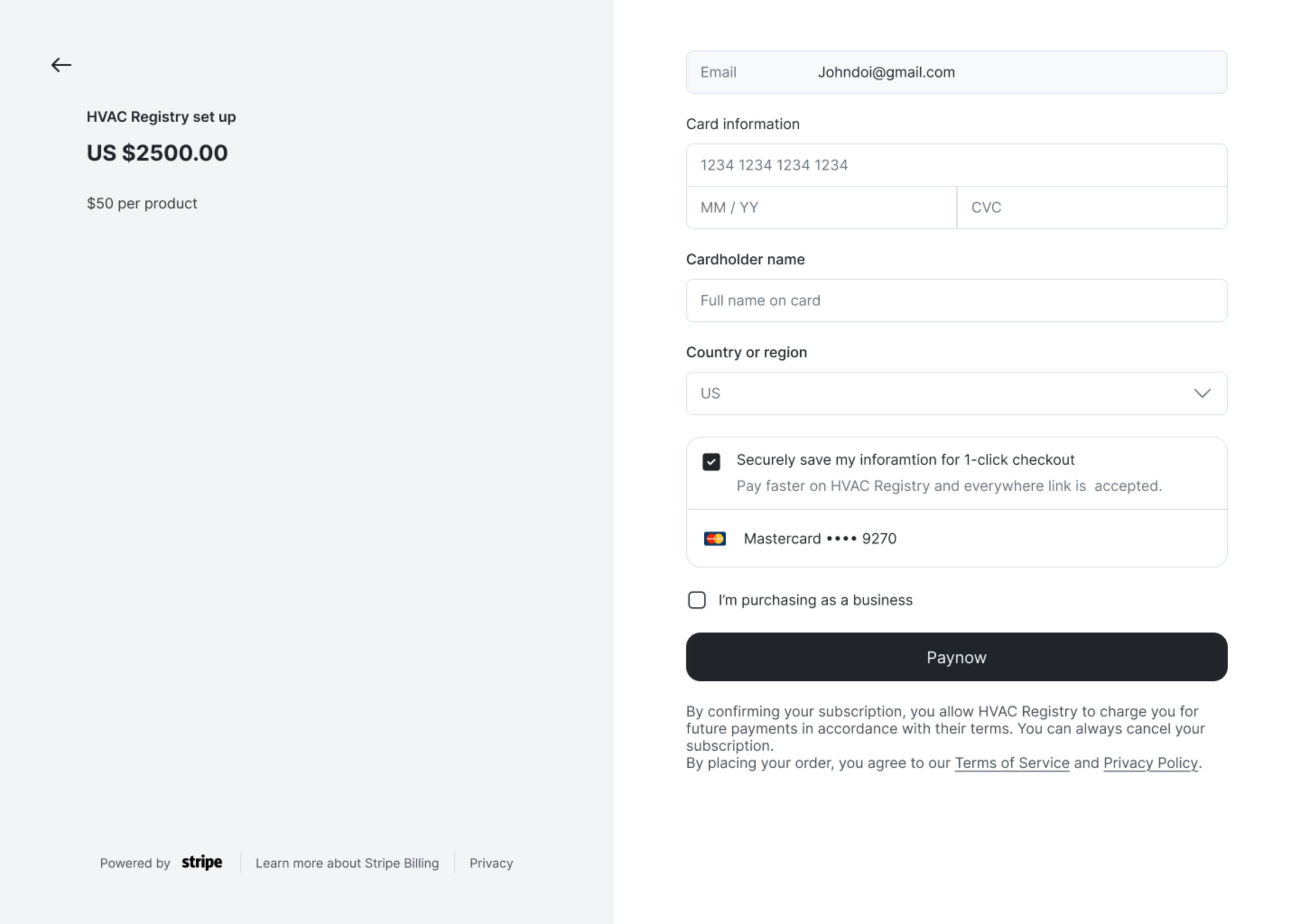
Task: Click the US $2500.00 price amount
Action: [157, 152]
